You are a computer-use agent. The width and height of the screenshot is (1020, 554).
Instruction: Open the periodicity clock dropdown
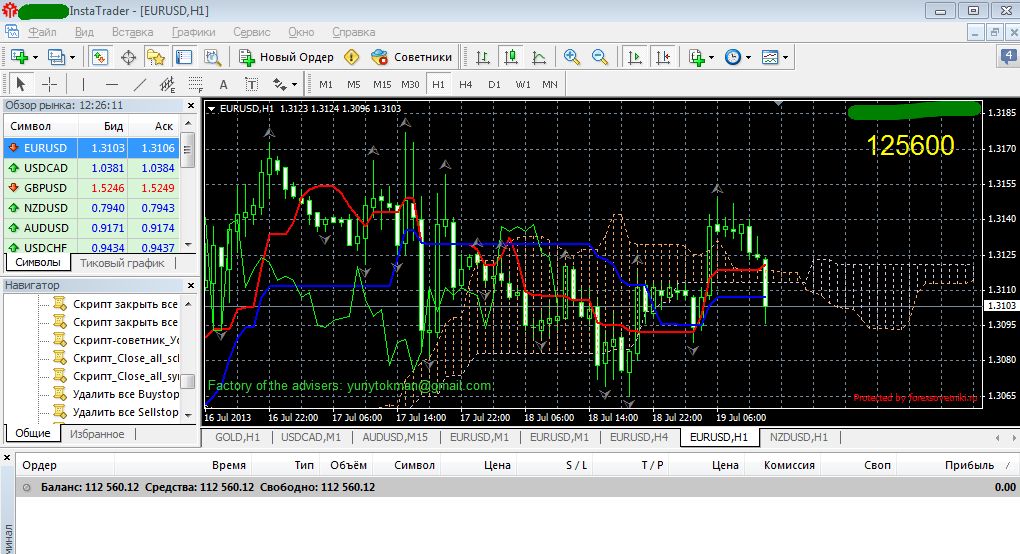point(738,57)
